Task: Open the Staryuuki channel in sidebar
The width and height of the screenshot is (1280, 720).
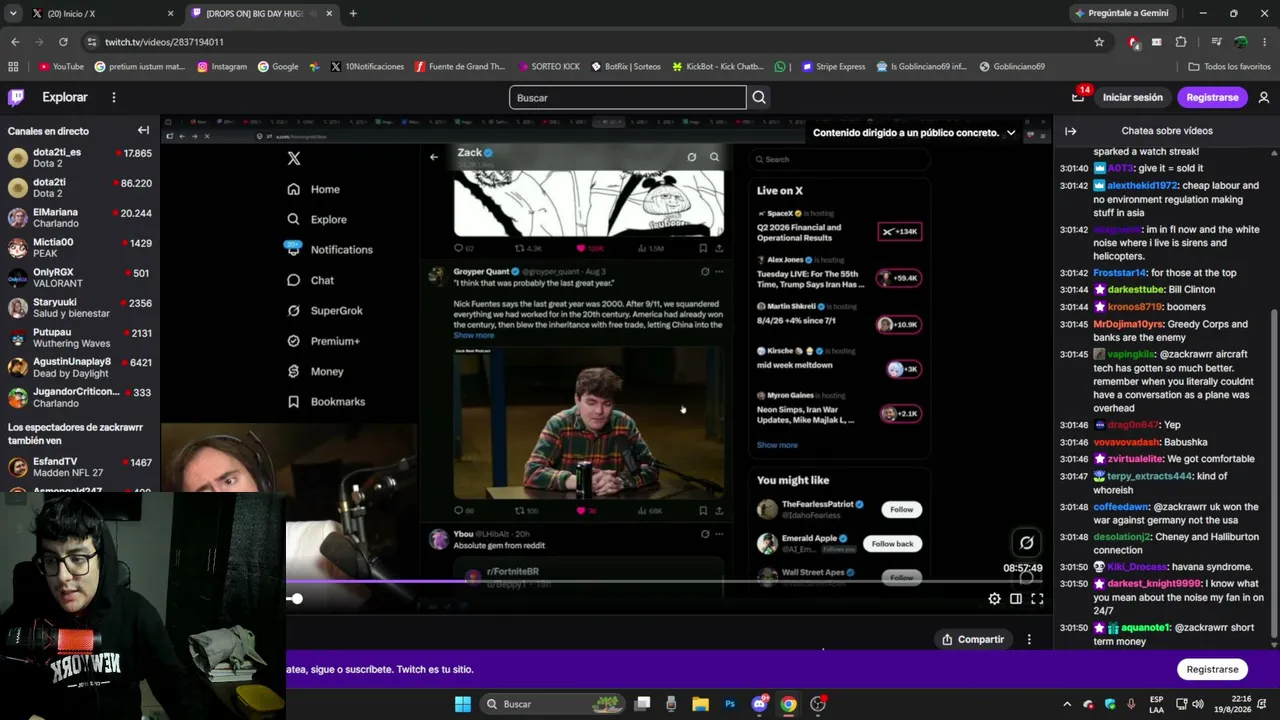Action: point(80,308)
